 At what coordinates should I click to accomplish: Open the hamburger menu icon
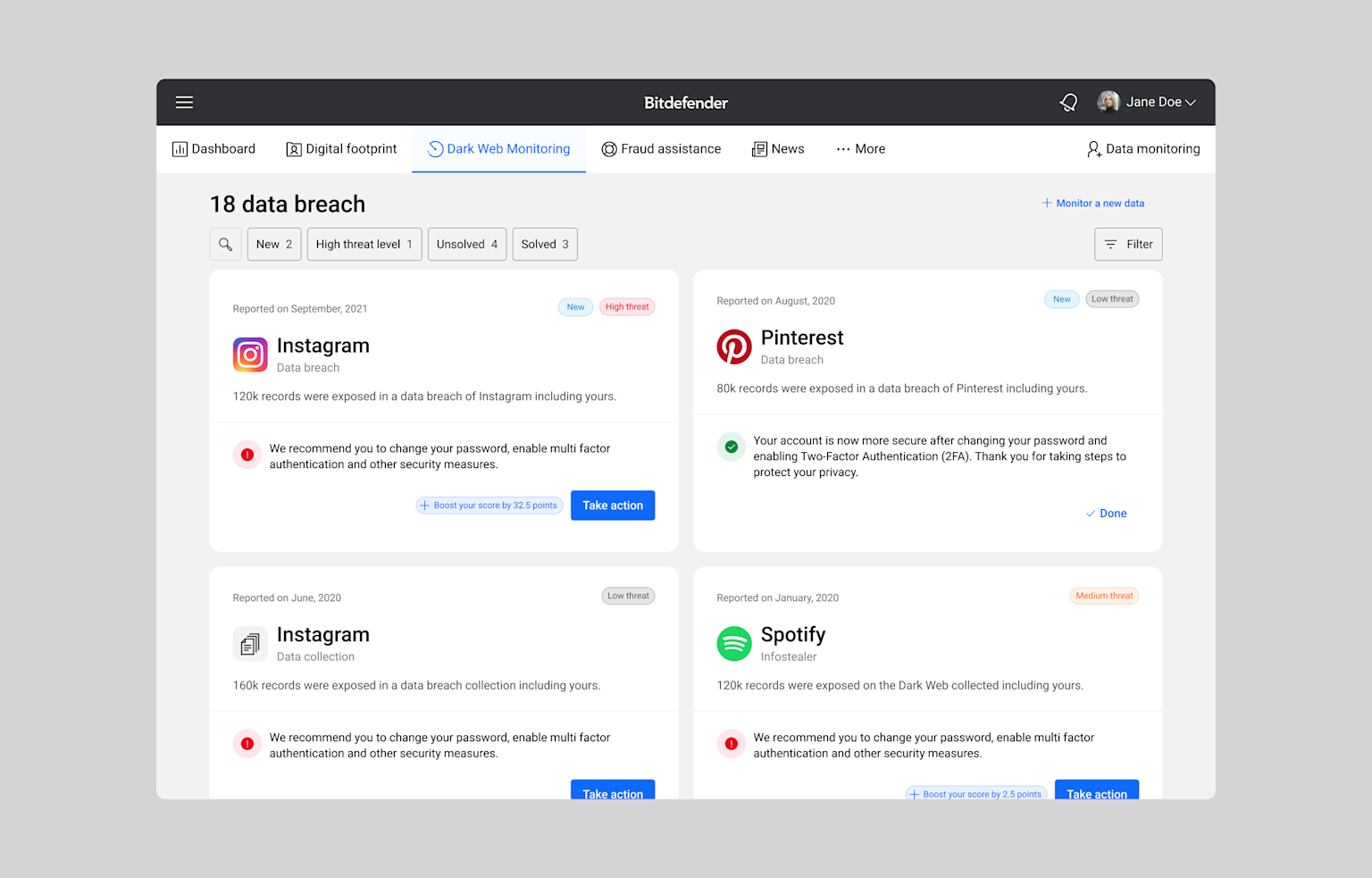(184, 102)
